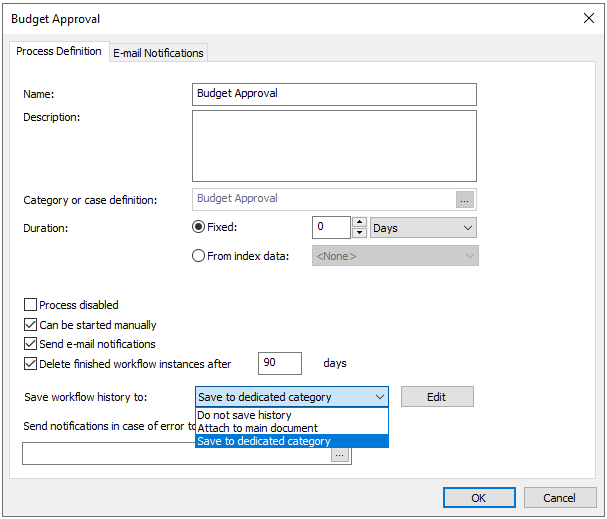Collapse the Save workflow history dropdown
The width and height of the screenshot is (607, 519).
click(x=378, y=397)
